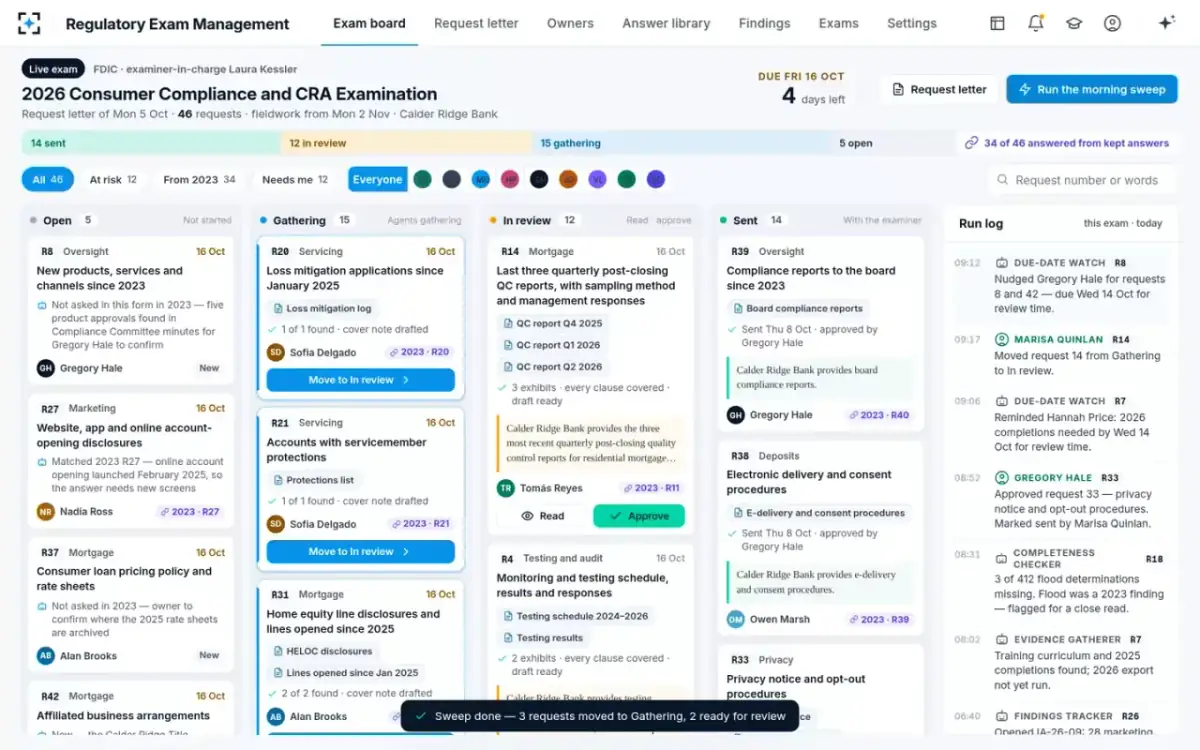The image size is (1200, 750).
Task: Click Move to In review chevron on R20 card
Action: [406, 380]
